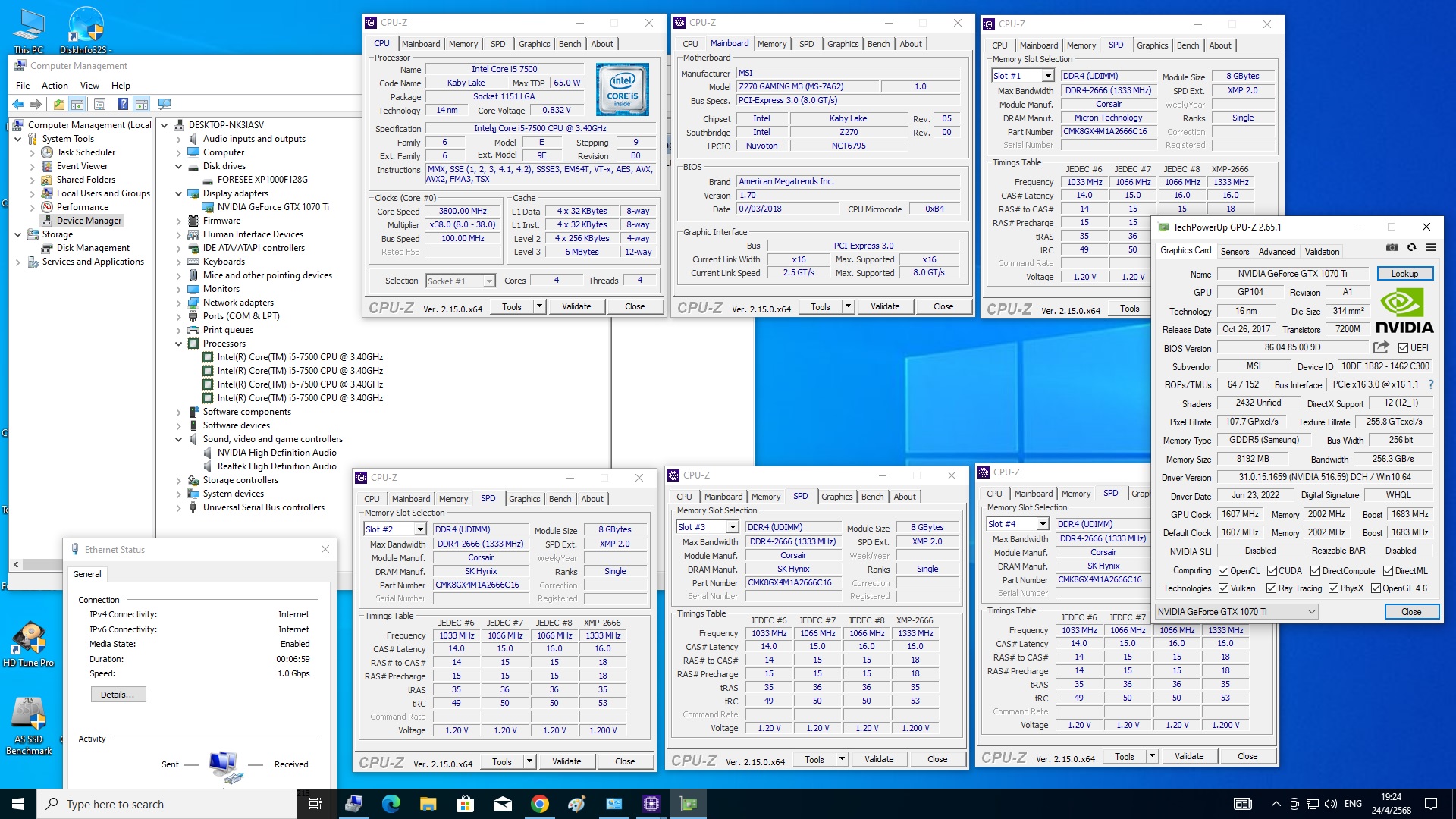Toggle the OpenCL checkbox in GPU-Z
This screenshot has height=819, width=1456.
point(1223,571)
